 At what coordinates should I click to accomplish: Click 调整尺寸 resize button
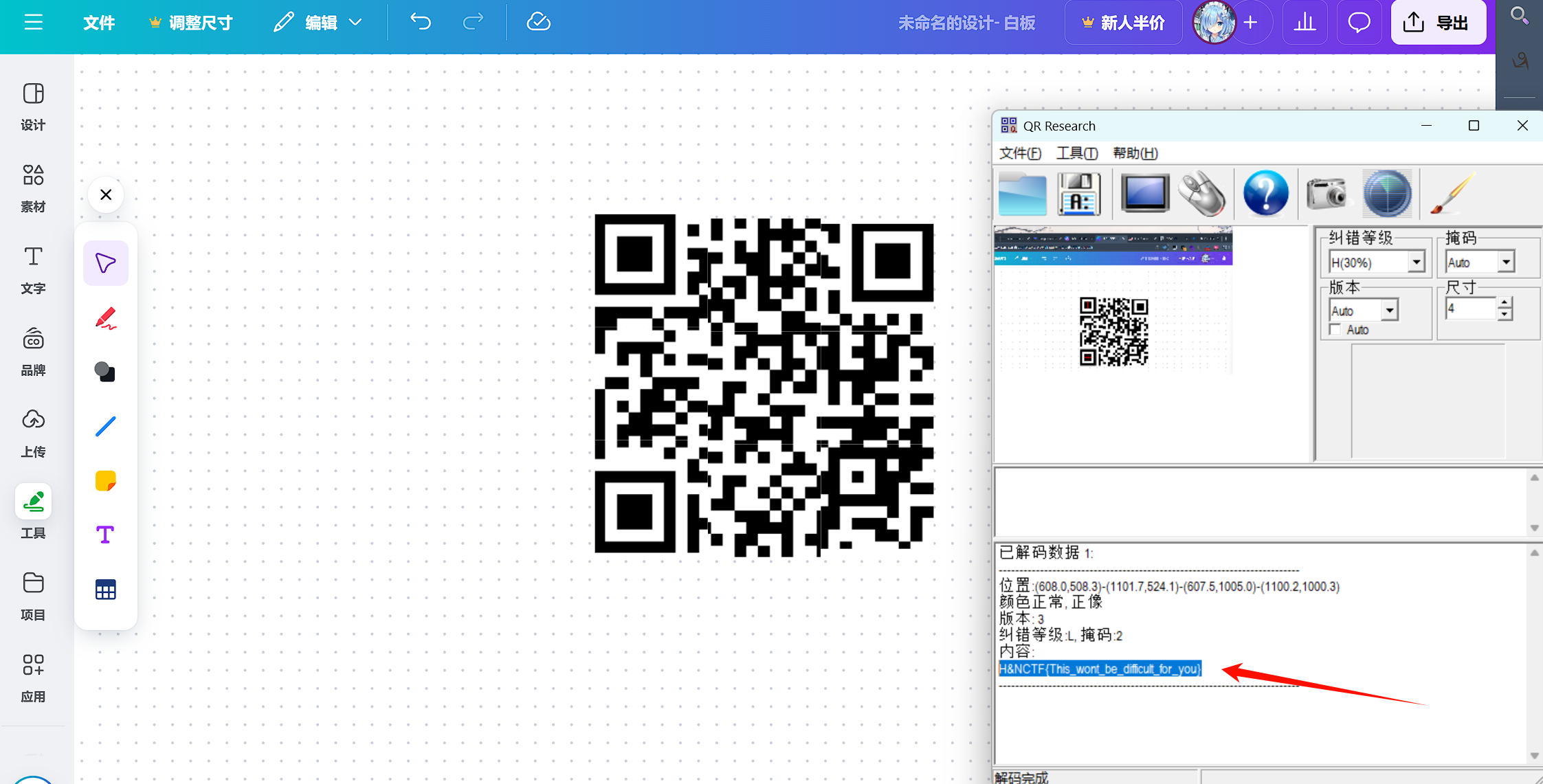point(191,23)
